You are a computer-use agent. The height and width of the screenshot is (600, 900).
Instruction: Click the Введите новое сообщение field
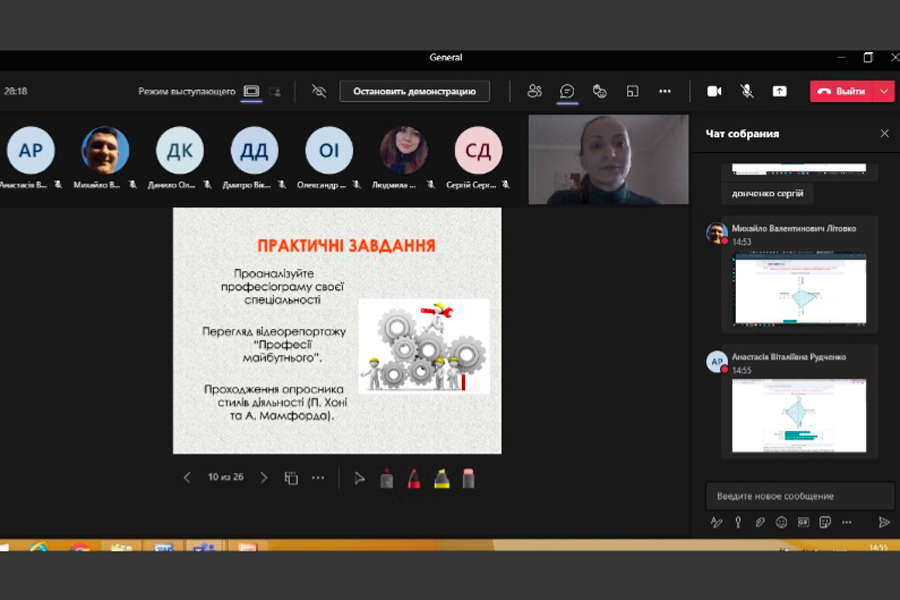tap(798, 496)
